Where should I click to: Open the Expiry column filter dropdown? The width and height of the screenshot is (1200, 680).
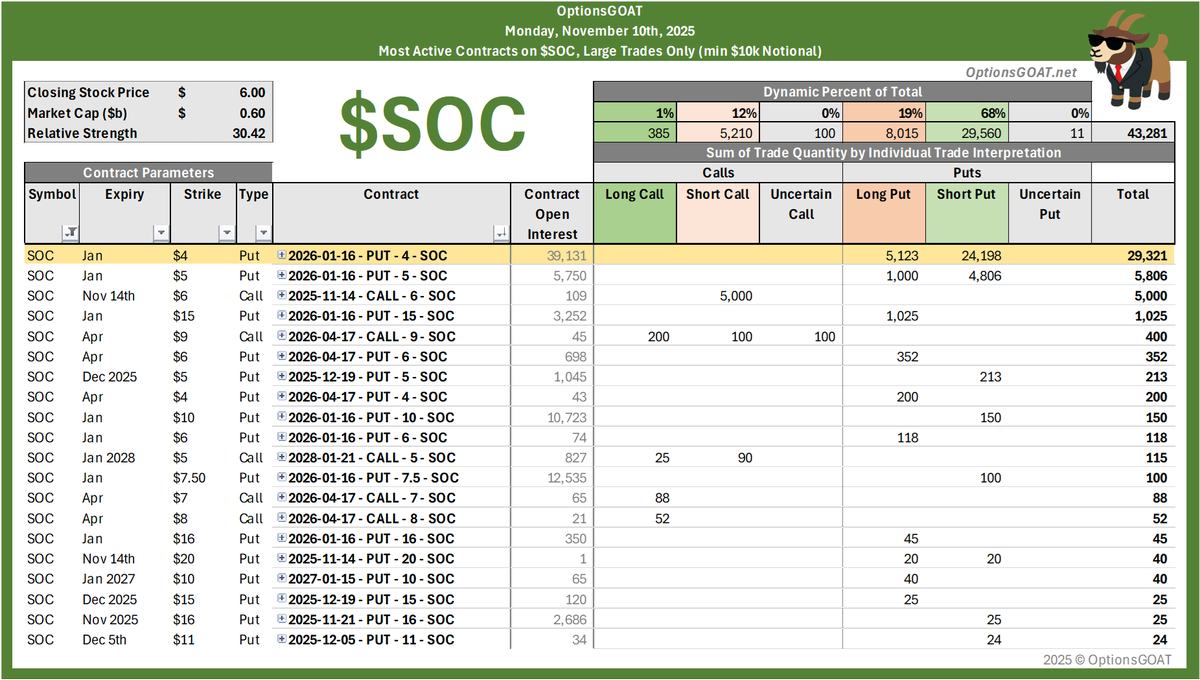point(160,233)
